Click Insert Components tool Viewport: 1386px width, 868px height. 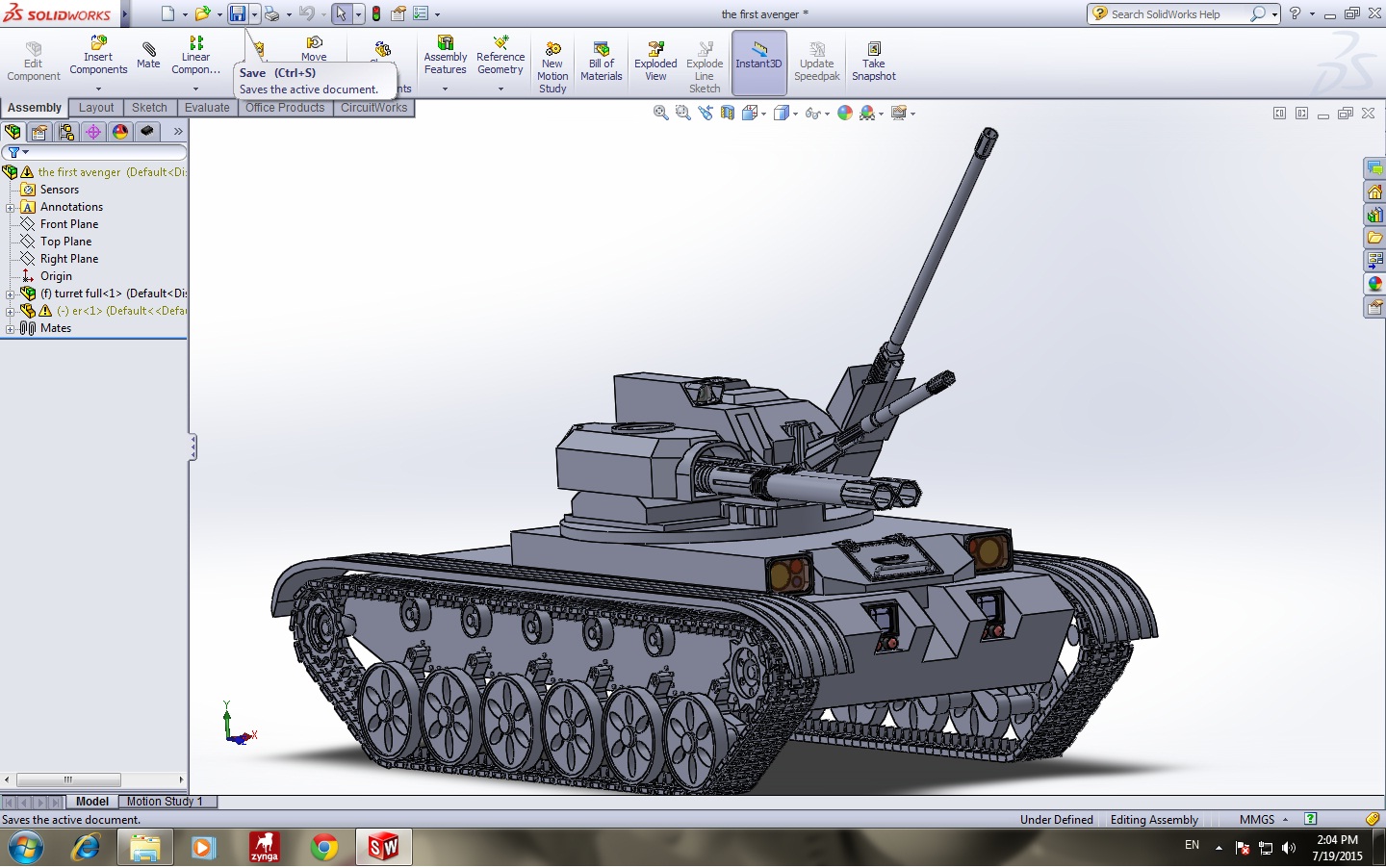98,56
